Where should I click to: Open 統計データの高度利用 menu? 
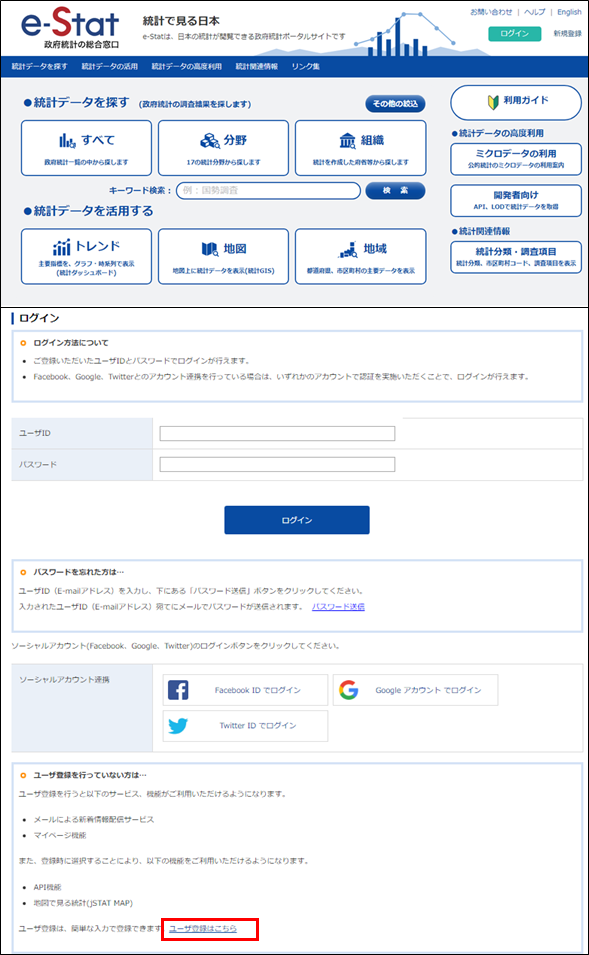[x=186, y=66]
